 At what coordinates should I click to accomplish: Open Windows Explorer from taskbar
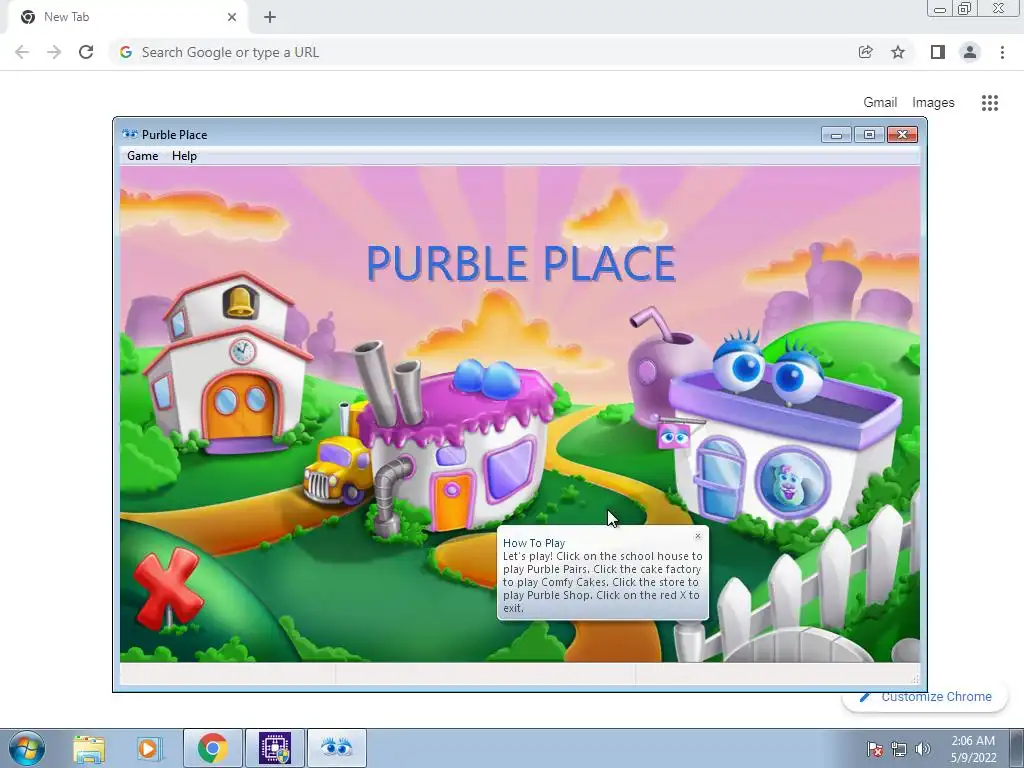[89, 748]
